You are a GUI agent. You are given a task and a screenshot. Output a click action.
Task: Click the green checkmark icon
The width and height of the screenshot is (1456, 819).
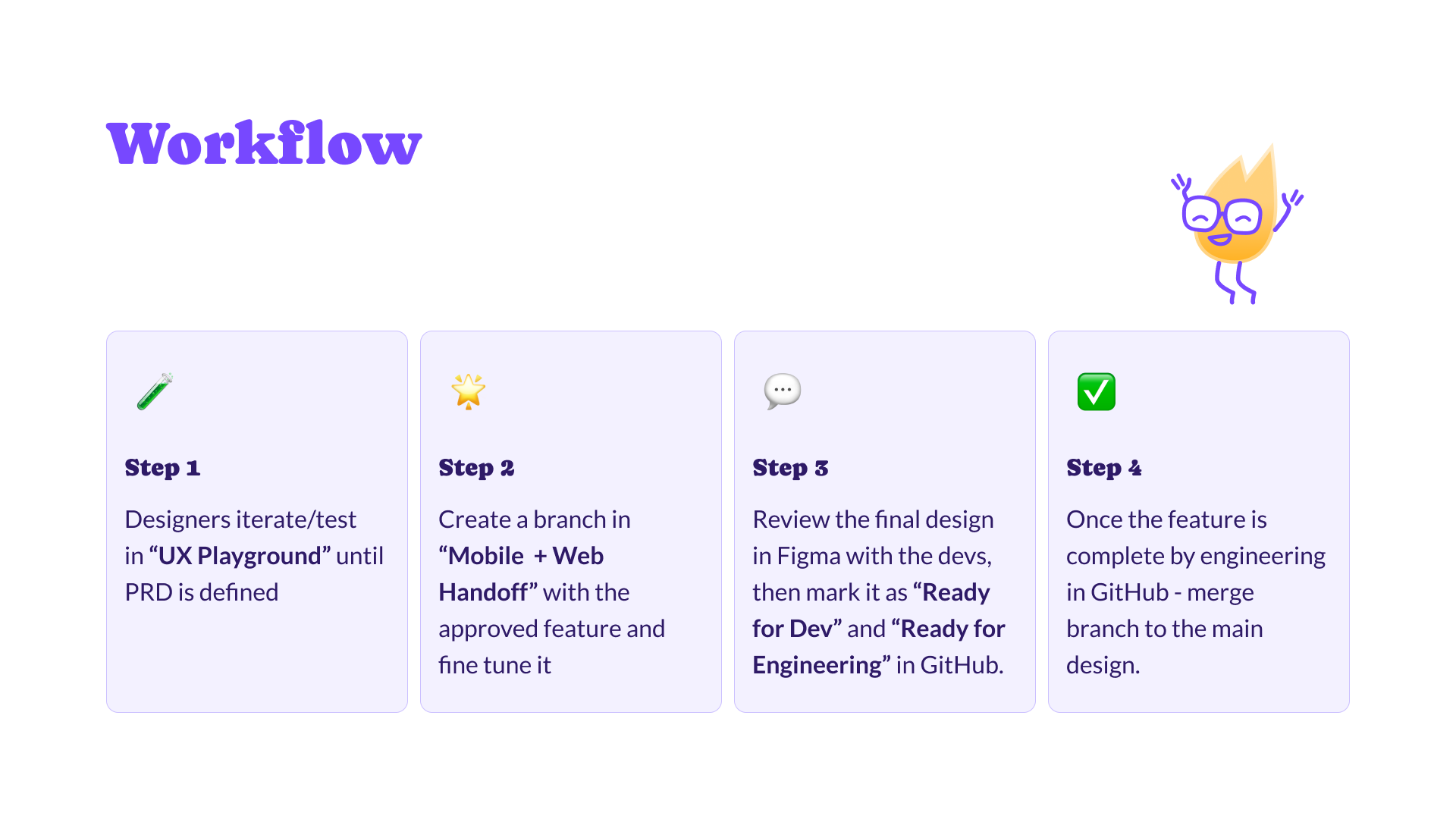1097,391
